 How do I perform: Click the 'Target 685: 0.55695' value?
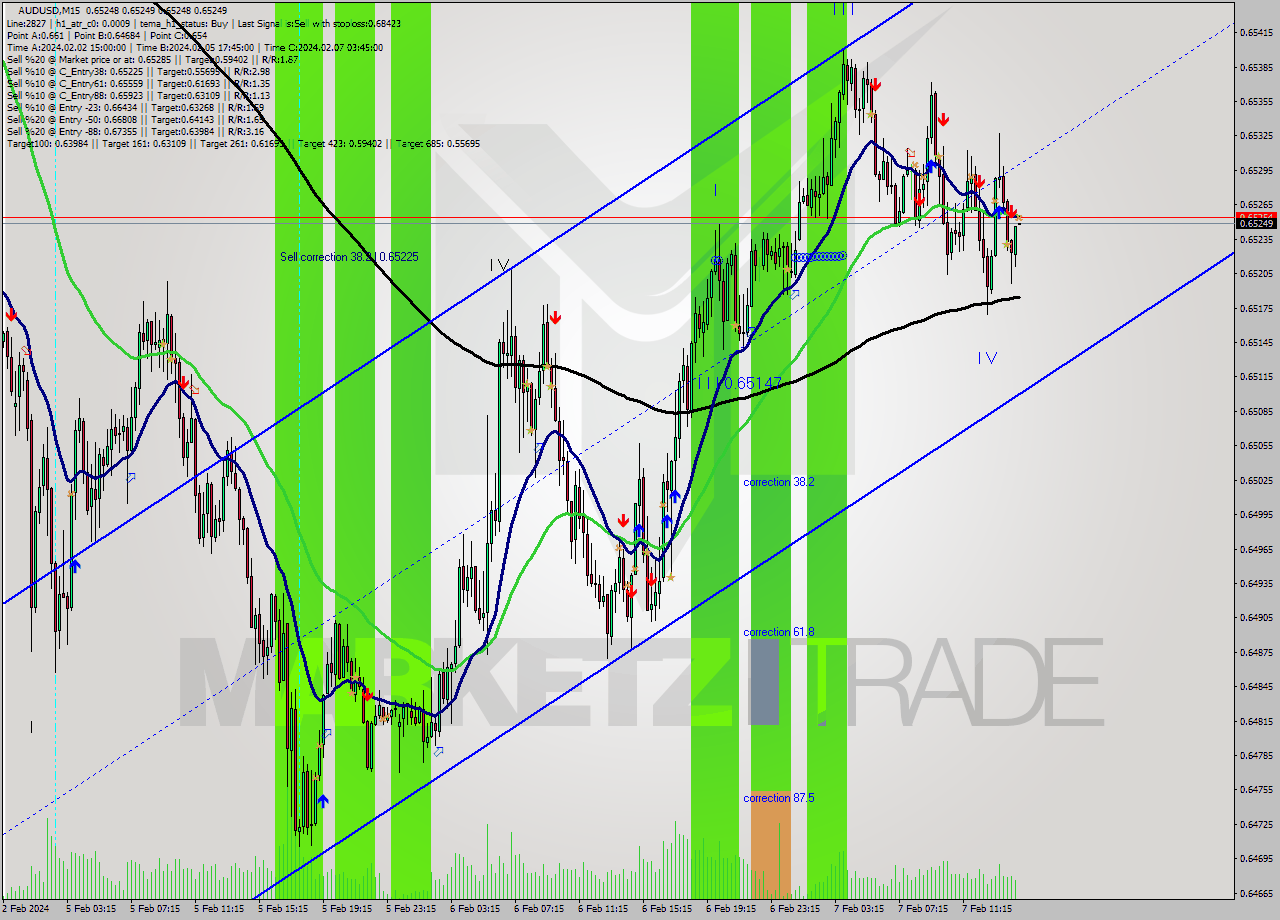[x=438, y=143]
